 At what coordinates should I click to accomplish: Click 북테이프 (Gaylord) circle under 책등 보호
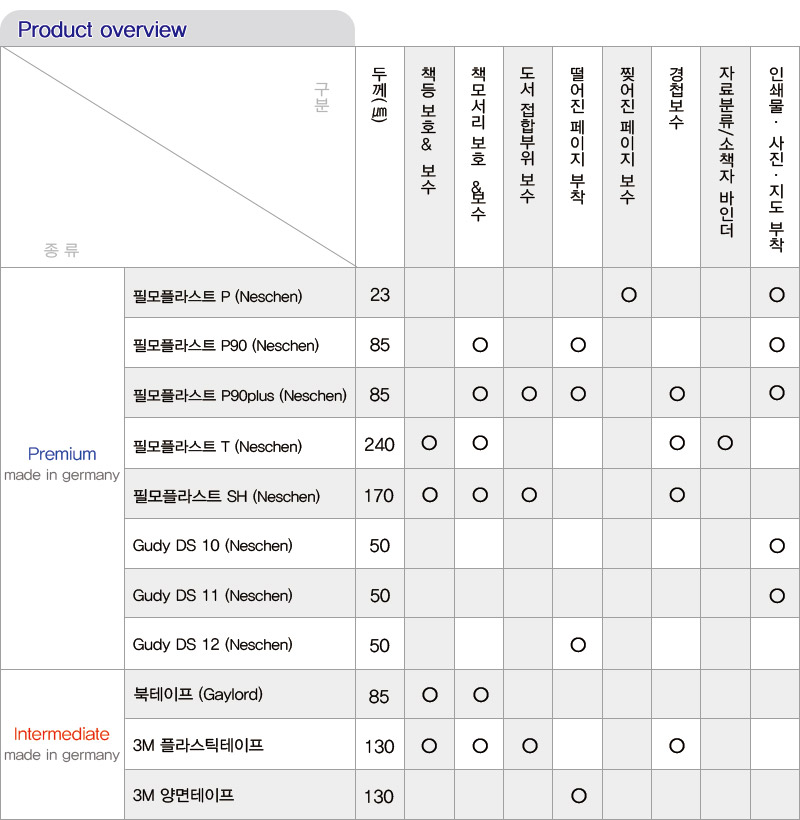coord(430,695)
